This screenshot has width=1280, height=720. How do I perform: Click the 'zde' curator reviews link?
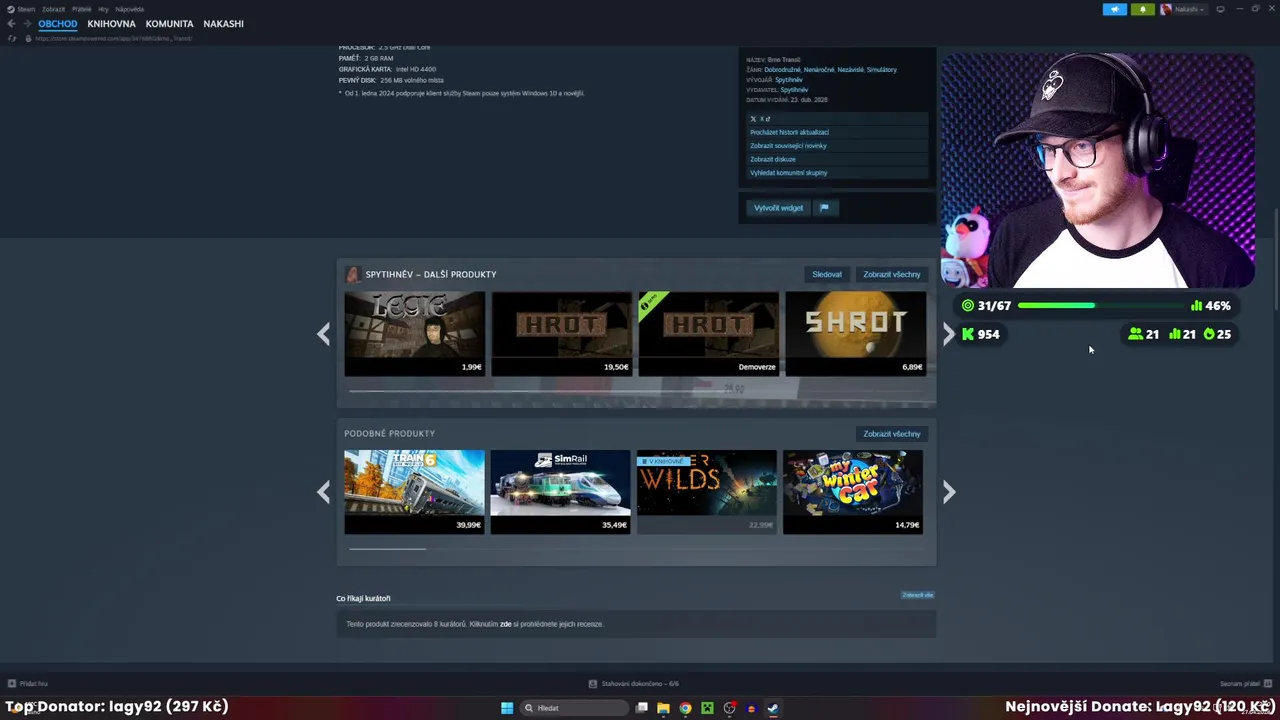click(506, 624)
